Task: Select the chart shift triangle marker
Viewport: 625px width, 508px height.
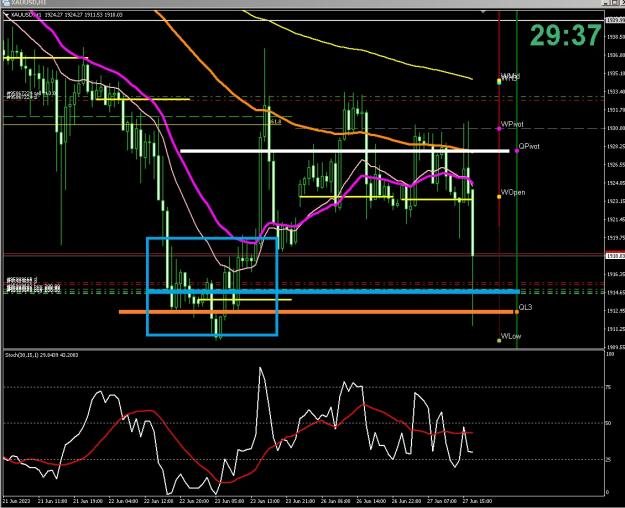Action: click(483, 12)
